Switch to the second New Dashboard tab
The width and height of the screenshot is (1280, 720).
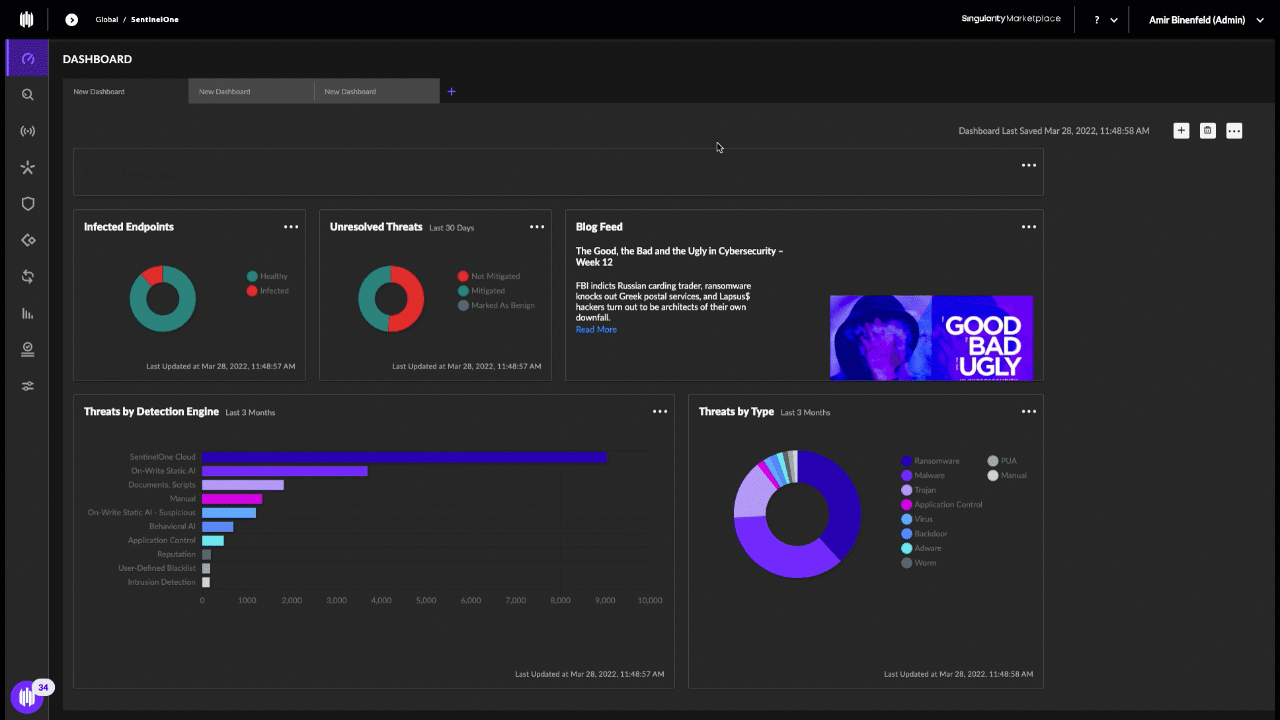(250, 92)
